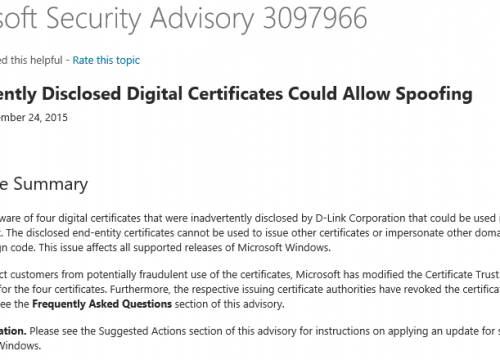Click the D-Link Corporation mention
This screenshot has height=360, width=500.
pyautogui.click(x=360, y=218)
